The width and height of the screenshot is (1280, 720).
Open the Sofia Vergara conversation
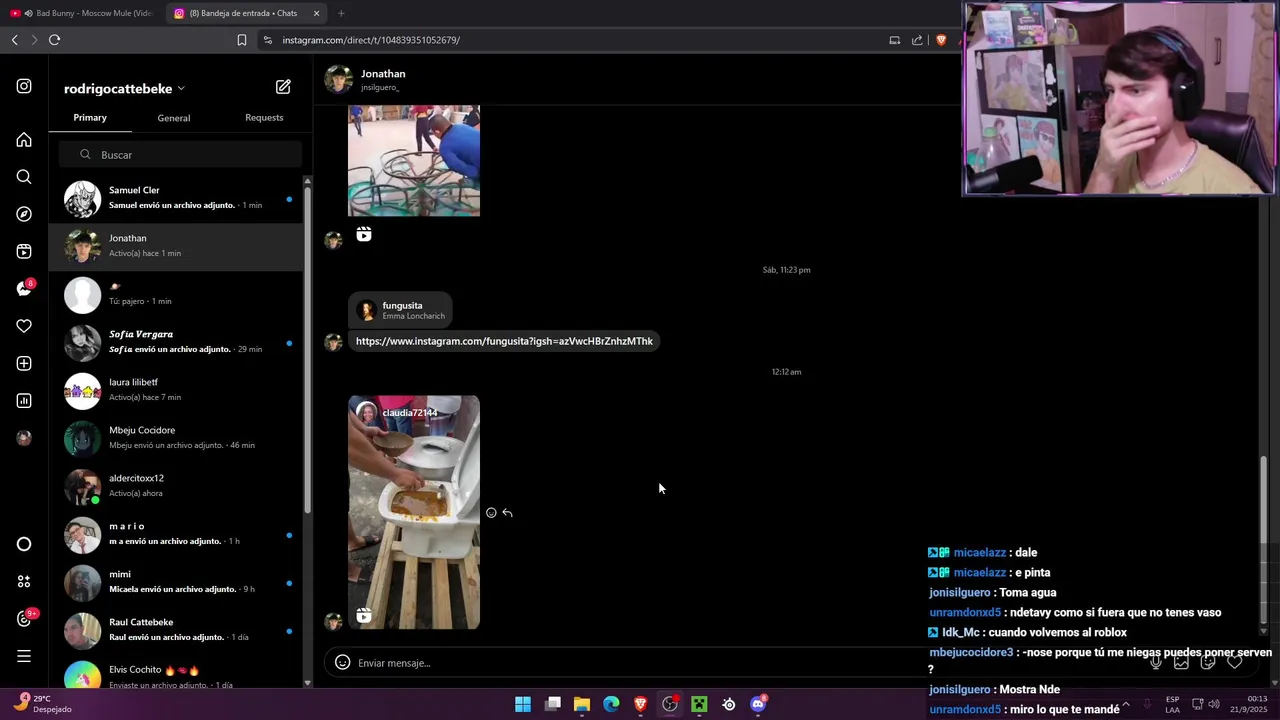click(x=178, y=342)
